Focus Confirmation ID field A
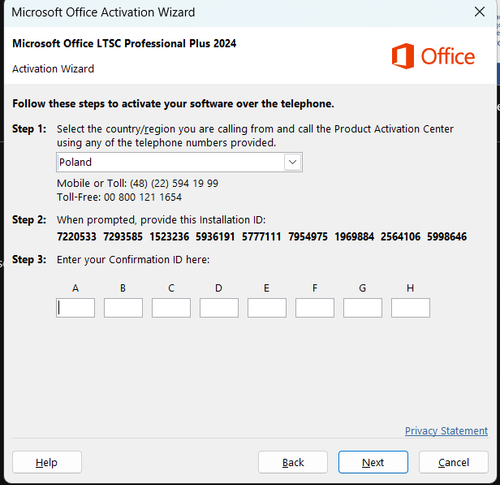The image size is (500, 485). [75, 308]
